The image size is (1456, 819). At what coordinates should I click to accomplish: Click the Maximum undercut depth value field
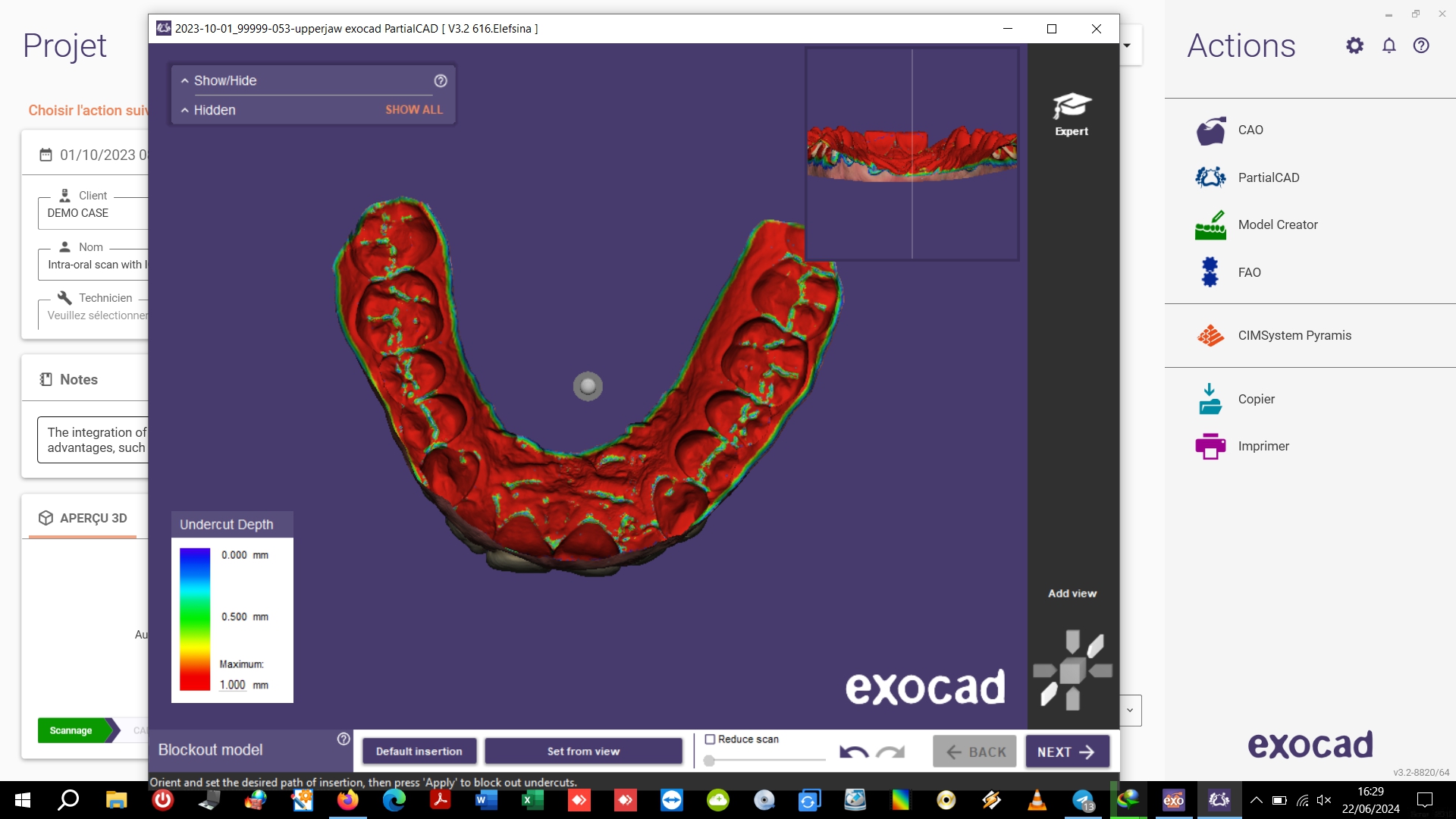pos(233,685)
